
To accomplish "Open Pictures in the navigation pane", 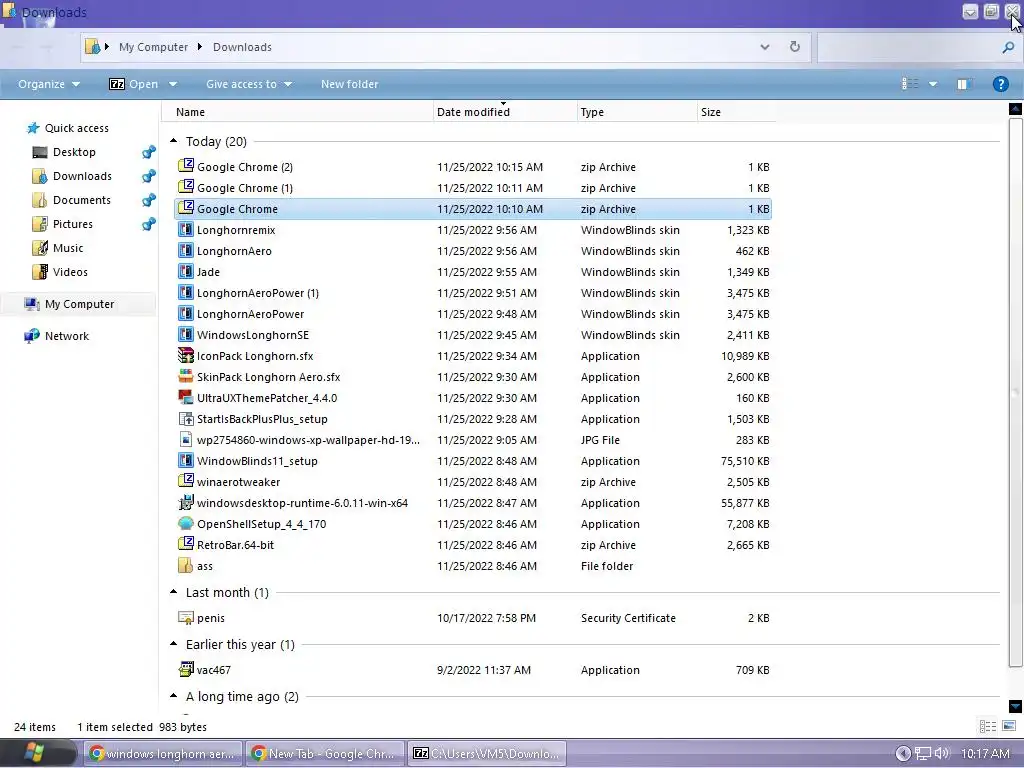I will (x=72, y=224).
